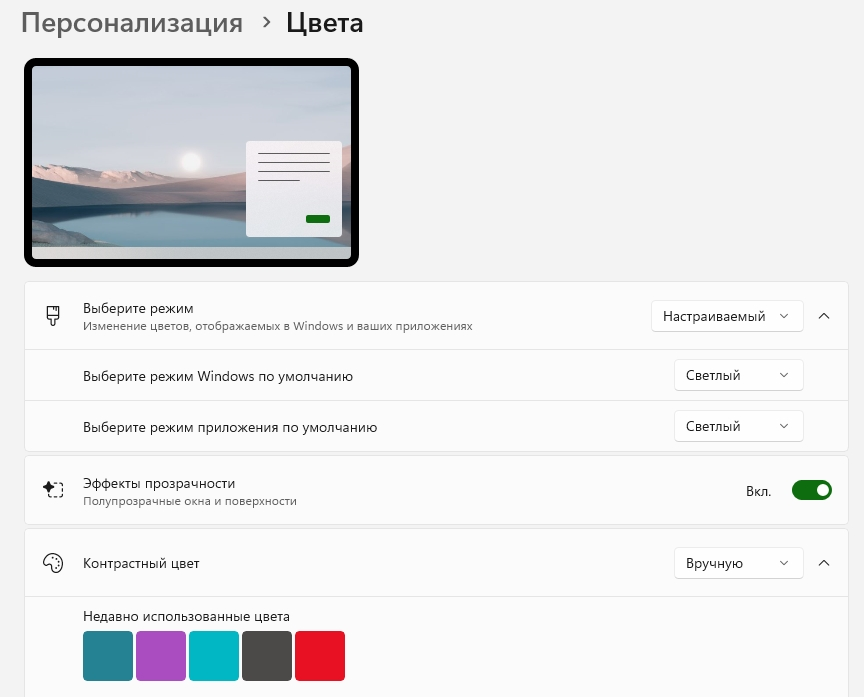The height and width of the screenshot is (697, 864).
Task: Open the Настраиваемый mode dropdown
Action: tap(727, 316)
